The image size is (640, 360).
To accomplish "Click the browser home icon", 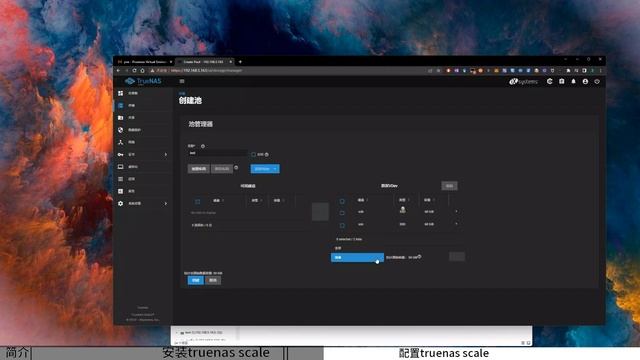I will [x=142, y=71].
